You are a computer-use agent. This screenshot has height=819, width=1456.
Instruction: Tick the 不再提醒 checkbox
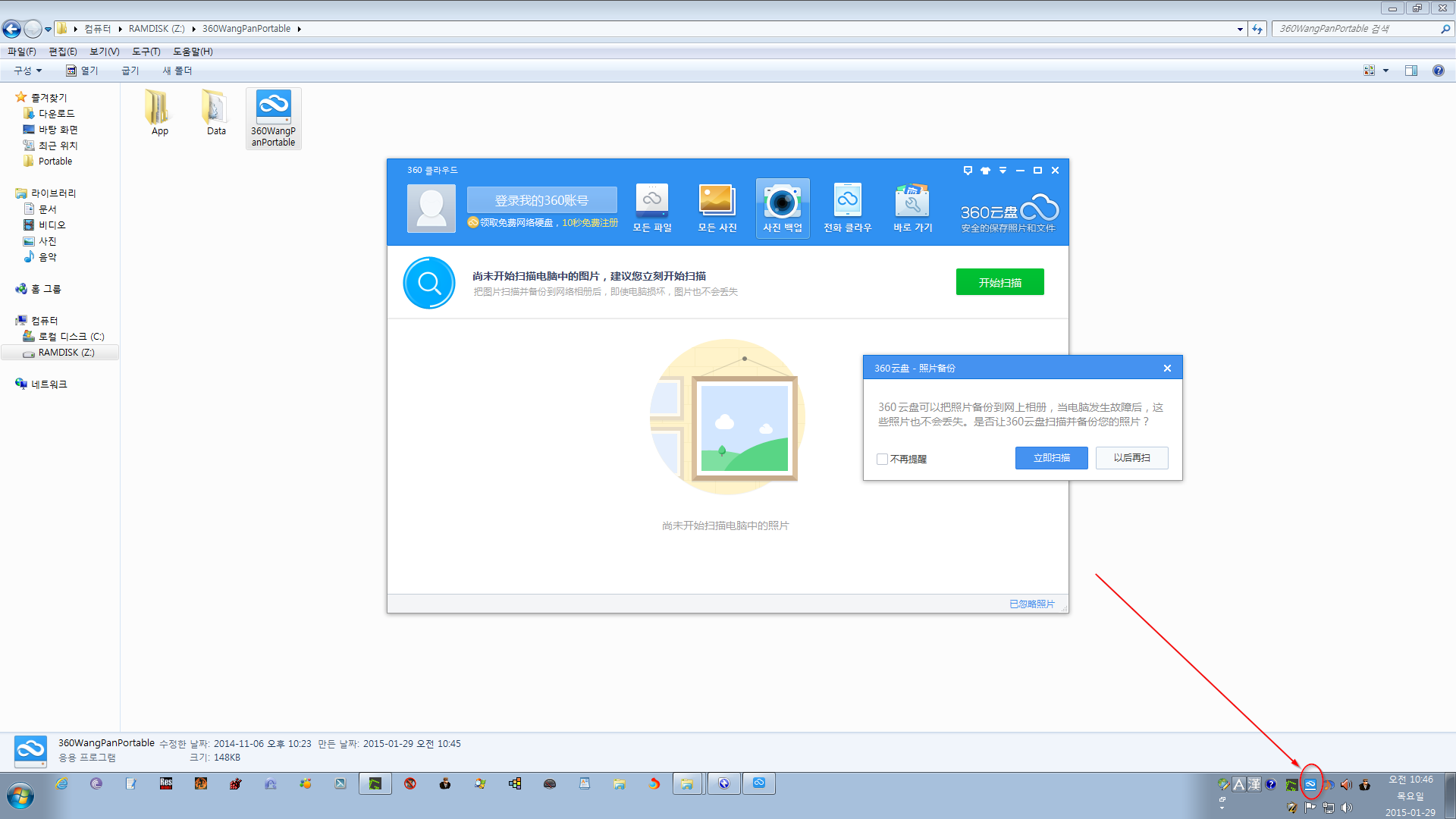tap(882, 459)
